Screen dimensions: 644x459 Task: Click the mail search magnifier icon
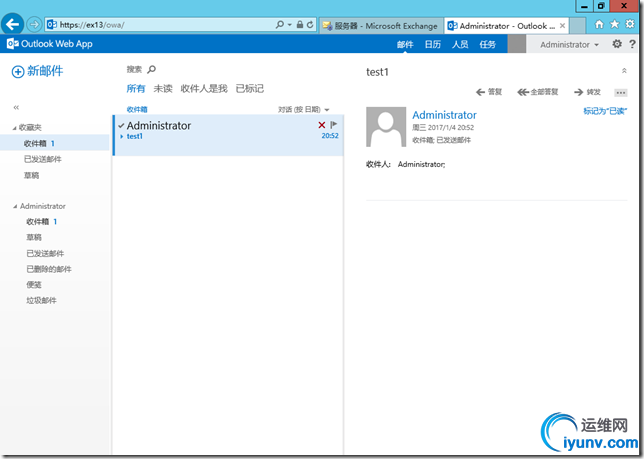(x=152, y=69)
